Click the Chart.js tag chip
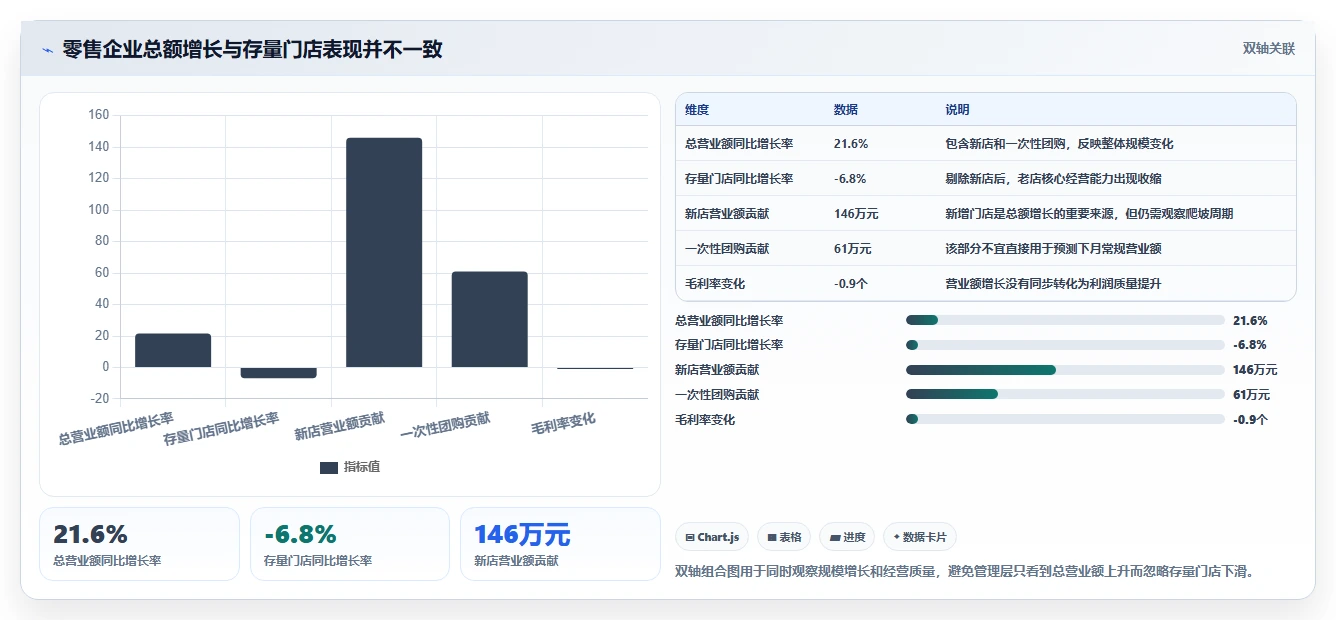This screenshot has width=1336, height=620. pyautogui.click(x=712, y=537)
